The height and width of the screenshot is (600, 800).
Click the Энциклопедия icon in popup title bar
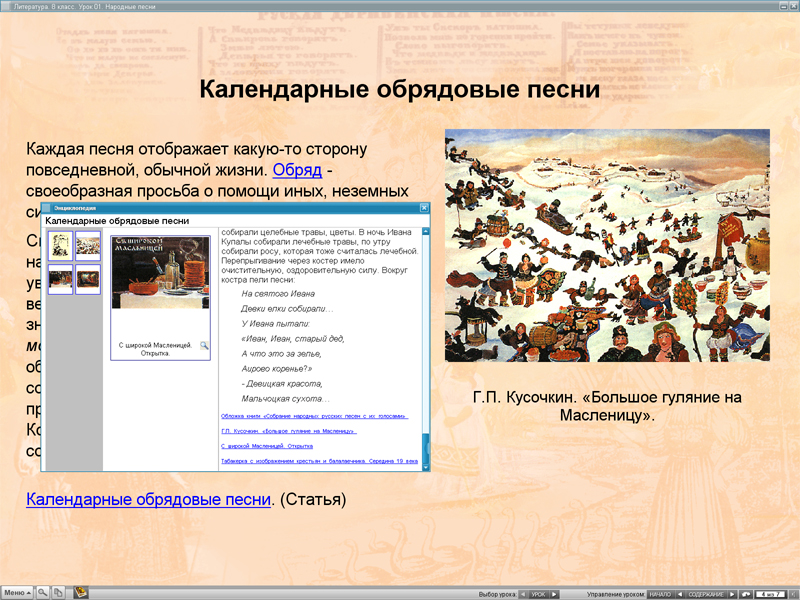click(45, 208)
